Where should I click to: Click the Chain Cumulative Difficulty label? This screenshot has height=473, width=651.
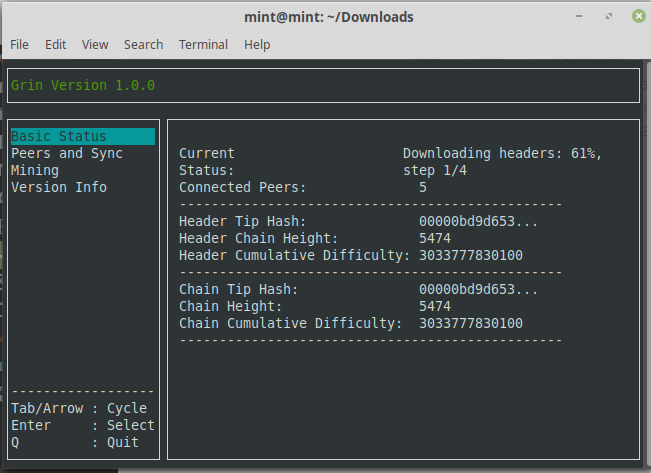coord(291,324)
